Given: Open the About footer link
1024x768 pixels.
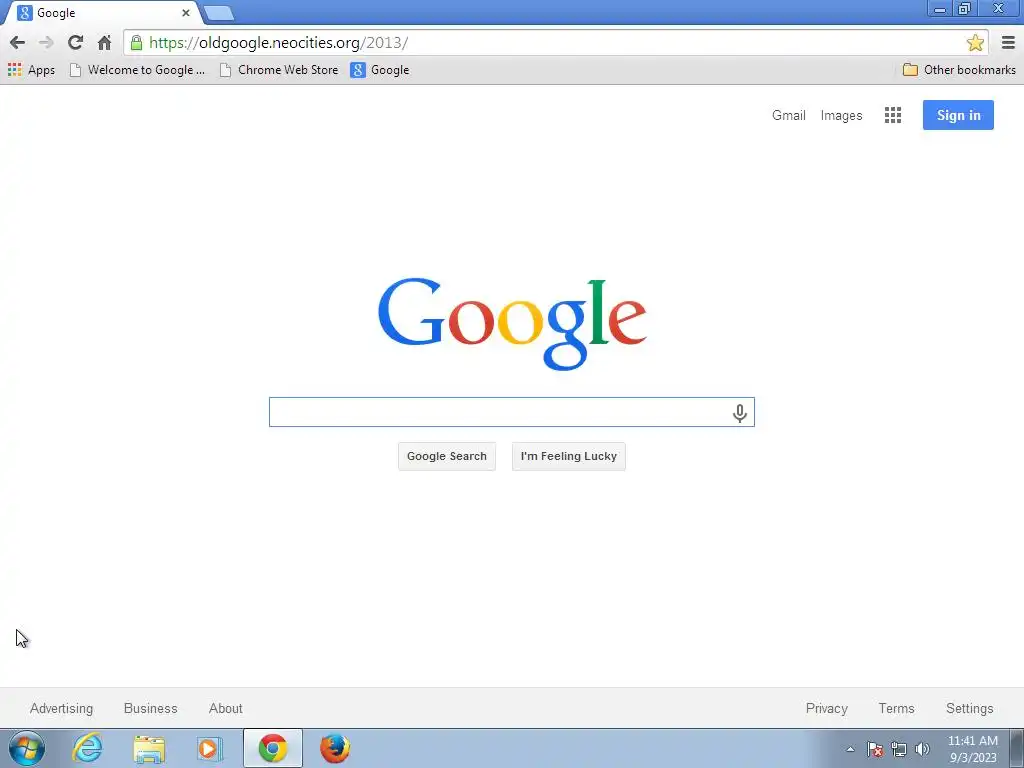Looking at the screenshot, I should coord(226,709).
